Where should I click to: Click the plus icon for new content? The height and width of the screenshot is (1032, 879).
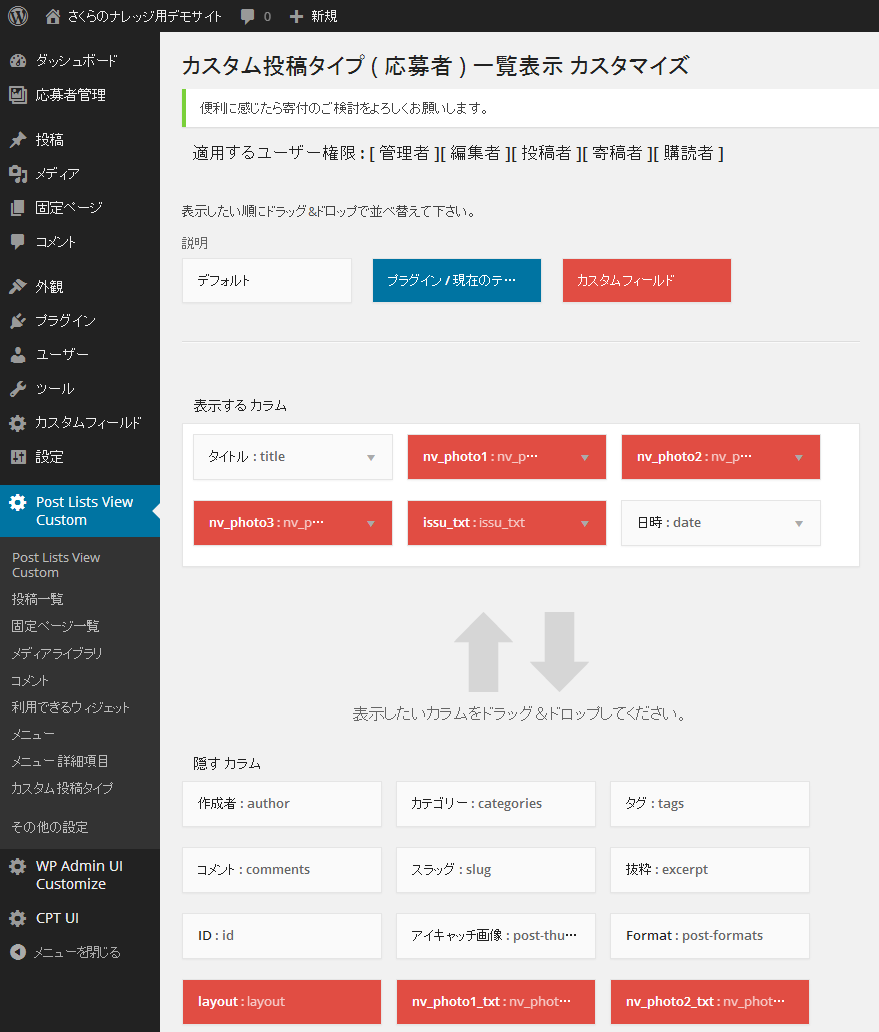[296, 16]
